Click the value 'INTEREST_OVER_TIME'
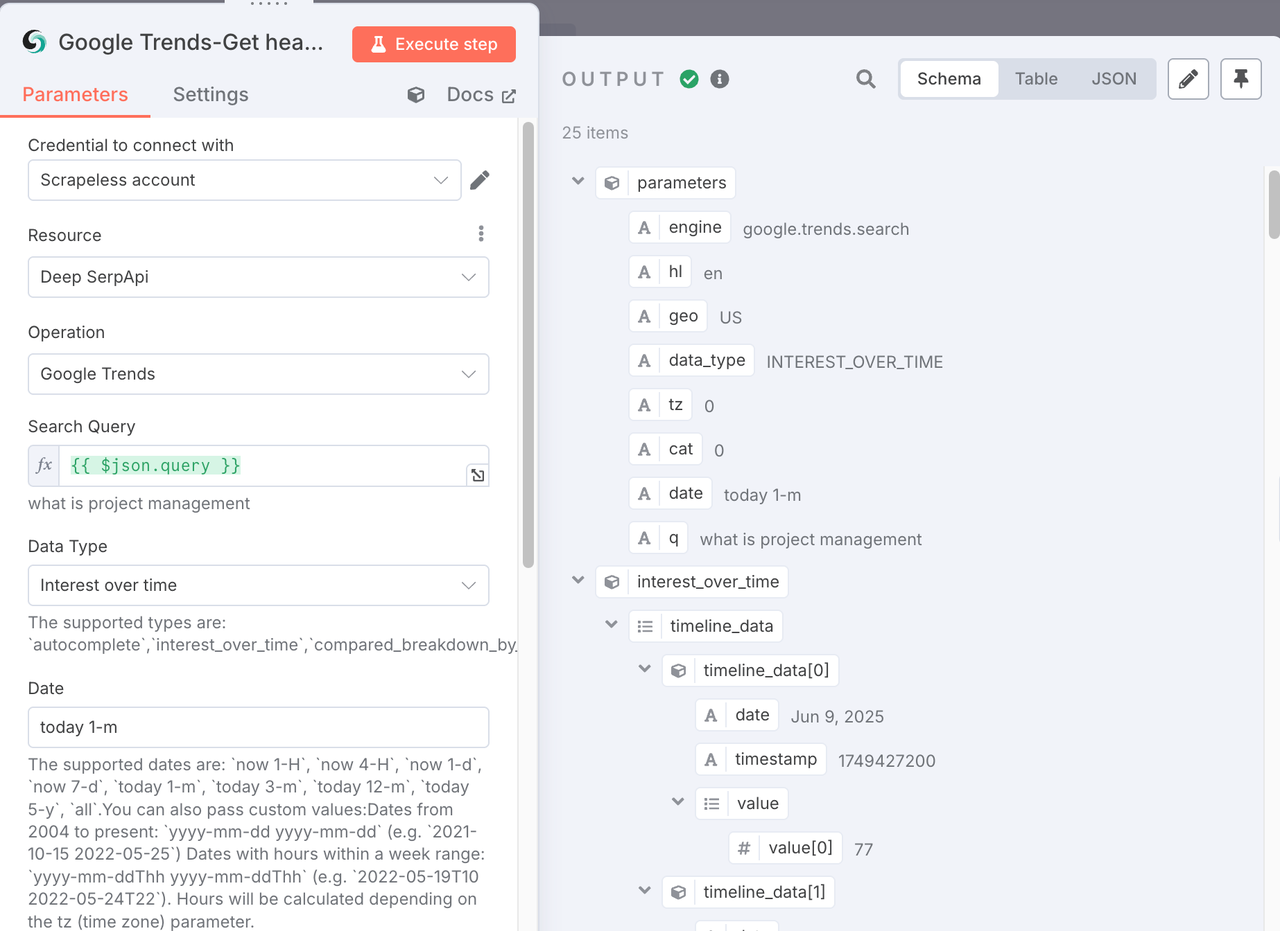Image resolution: width=1280 pixels, height=931 pixels. coord(855,362)
